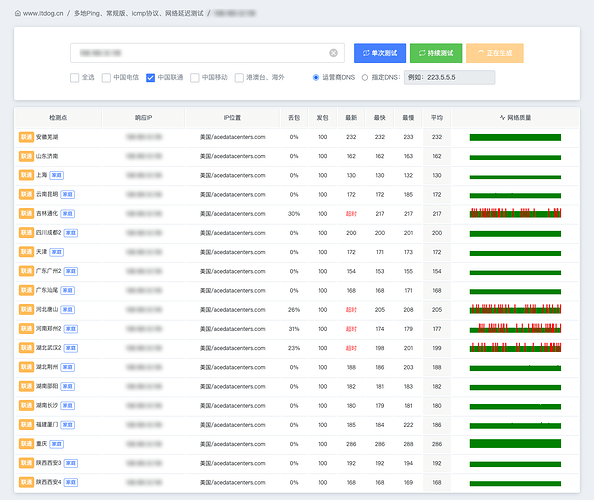Viewport: 594px width, 500px height.
Task: Click the quality bar for 河南郑州2
Action: tap(515, 328)
